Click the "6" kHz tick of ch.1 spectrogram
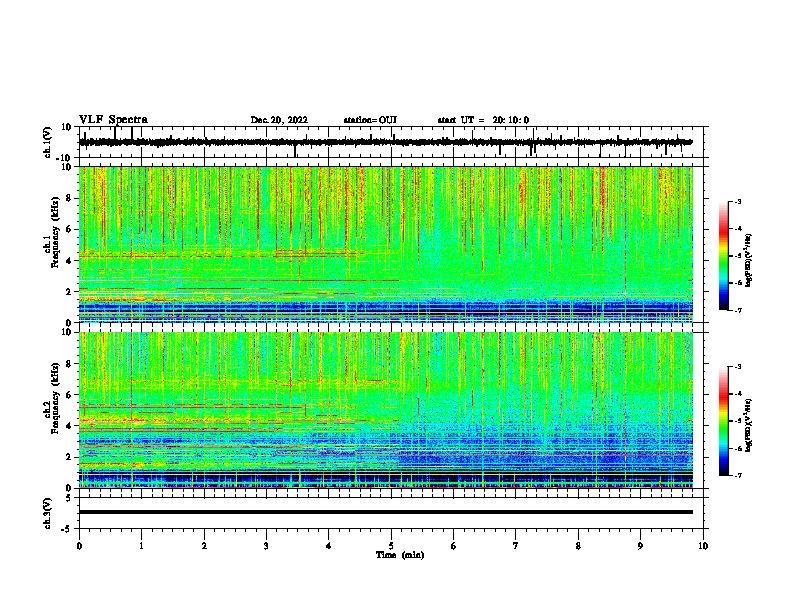792x612 pixels. pos(69,229)
